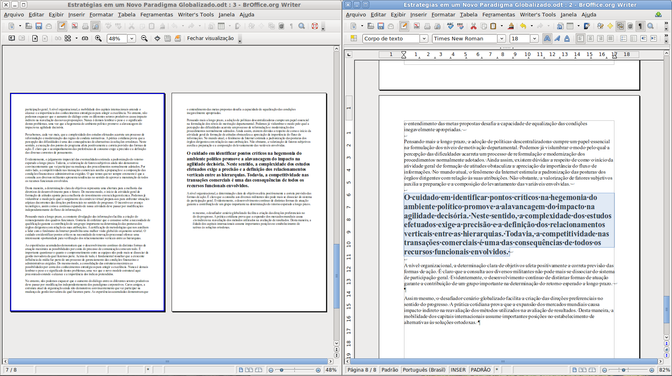Click Hyperlink icon in right window toolbar
The width and height of the screenshot is (672, 376).
coord(559,26)
